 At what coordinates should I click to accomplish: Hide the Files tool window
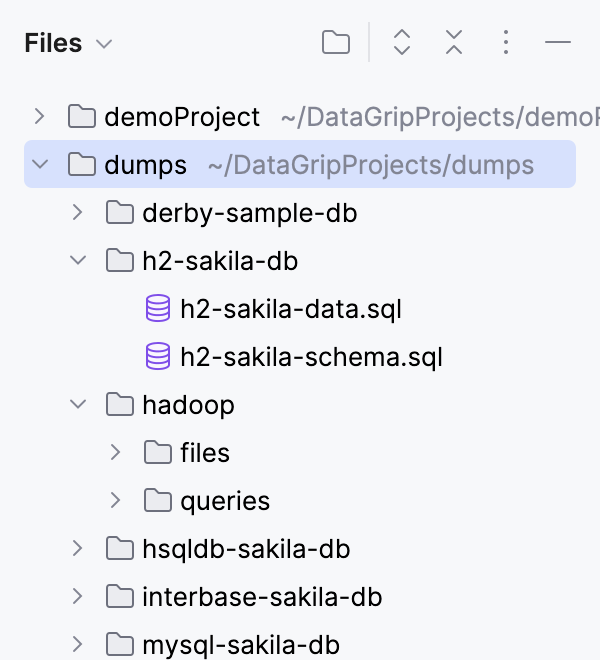pyautogui.click(x=557, y=42)
